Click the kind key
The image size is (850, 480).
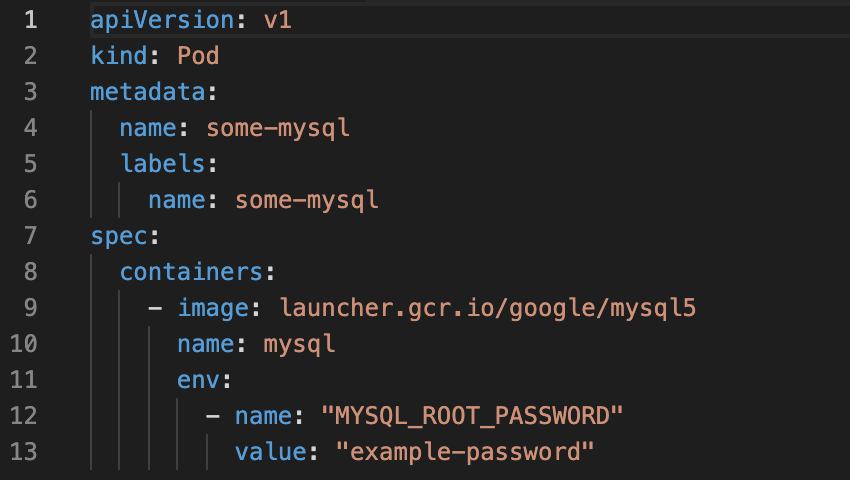pyautogui.click(x=119, y=56)
